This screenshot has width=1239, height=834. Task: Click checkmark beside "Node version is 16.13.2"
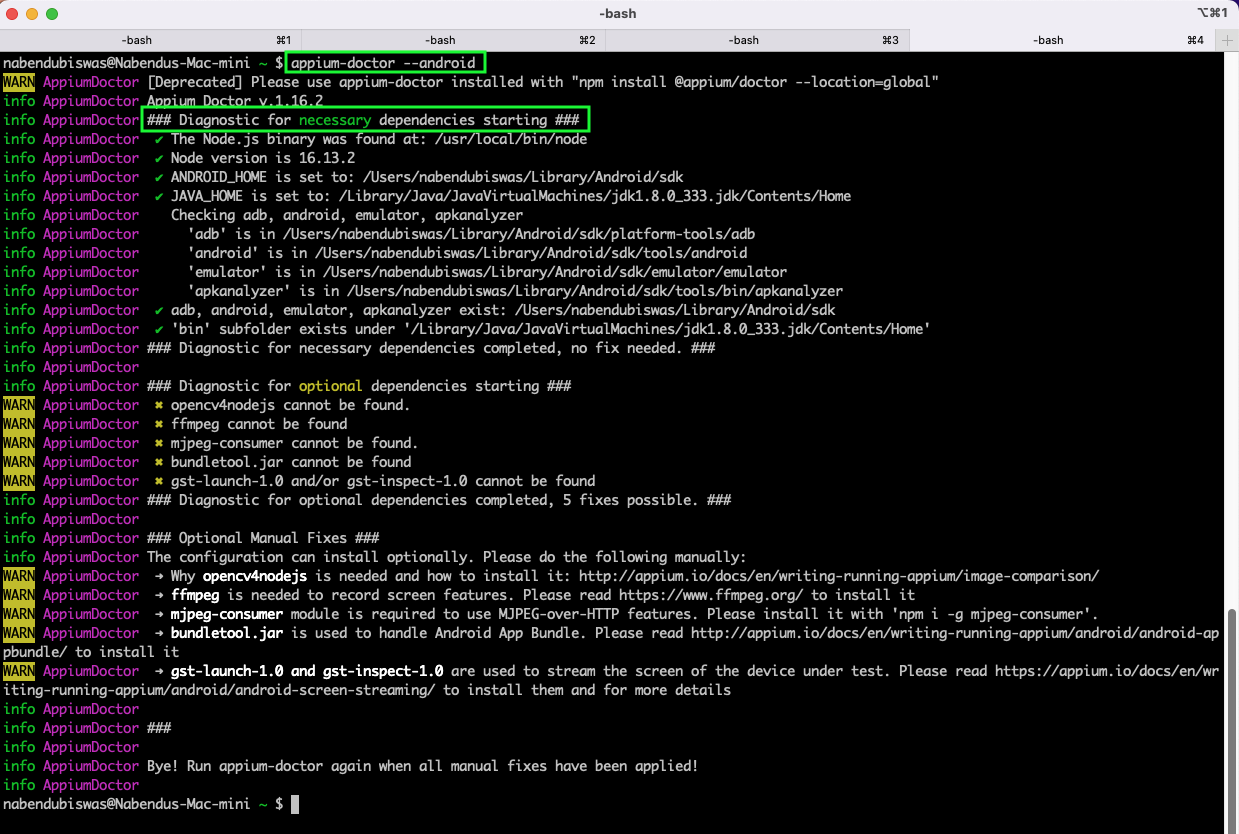pyautogui.click(x=159, y=158)
